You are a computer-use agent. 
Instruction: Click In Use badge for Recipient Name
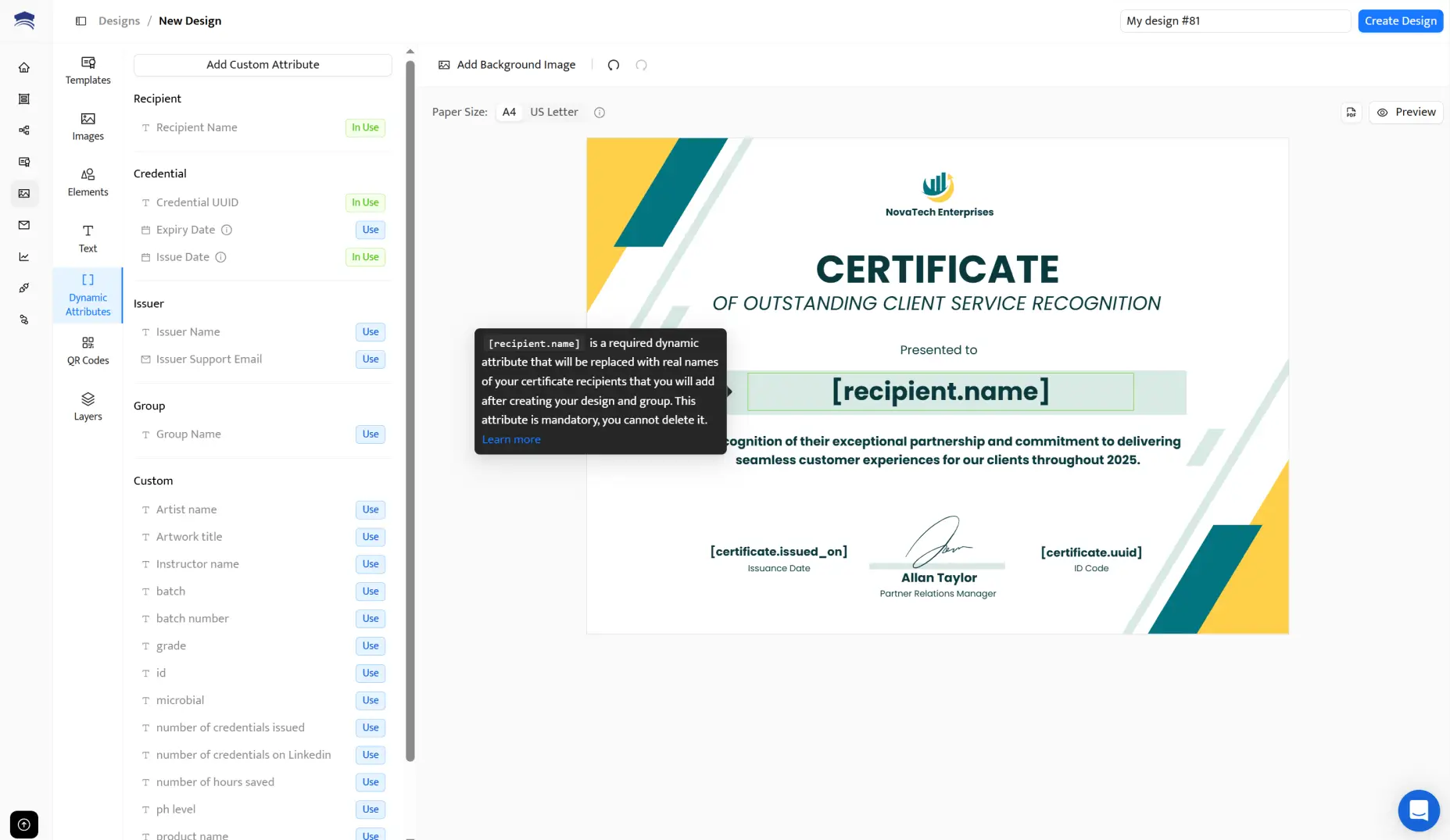click(x=365, y=127)
